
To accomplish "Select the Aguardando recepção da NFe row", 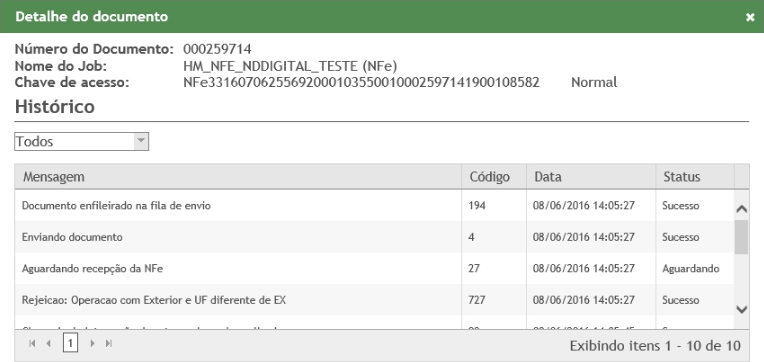I will coord(374,268).
